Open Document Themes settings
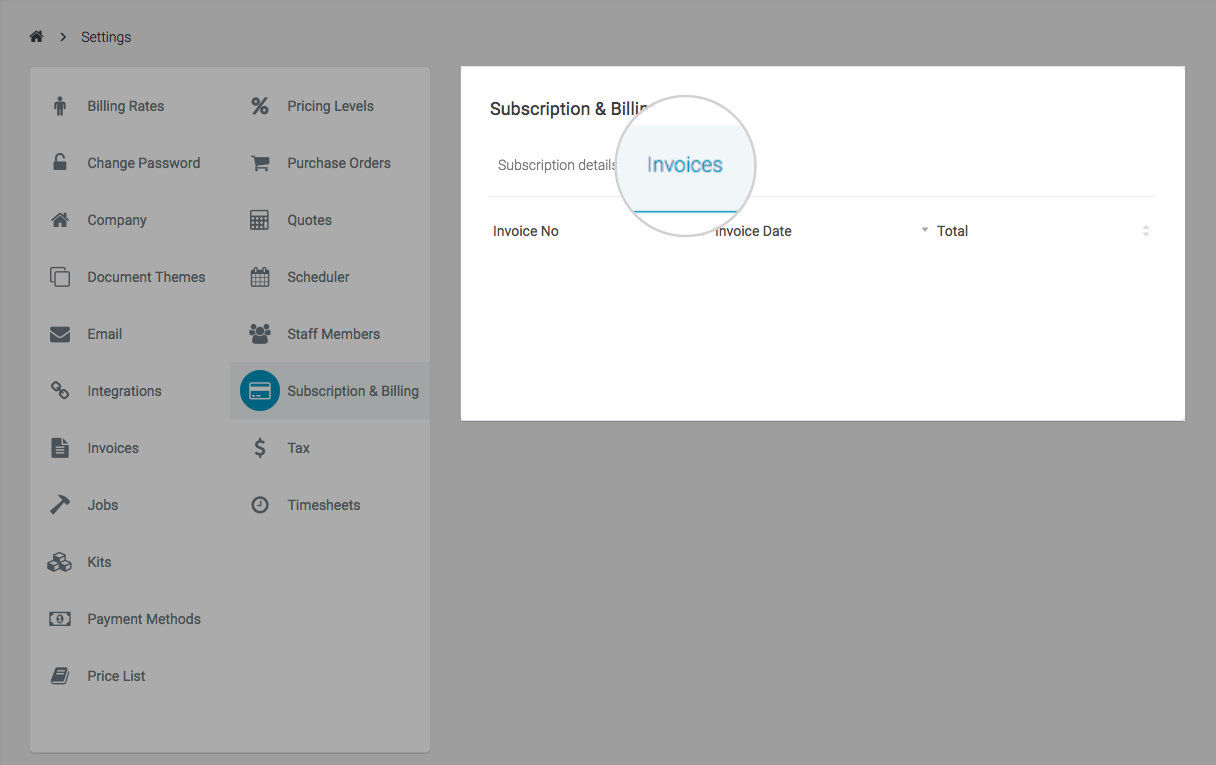This screenshot has height=765, width=1216. click(146, 277)
